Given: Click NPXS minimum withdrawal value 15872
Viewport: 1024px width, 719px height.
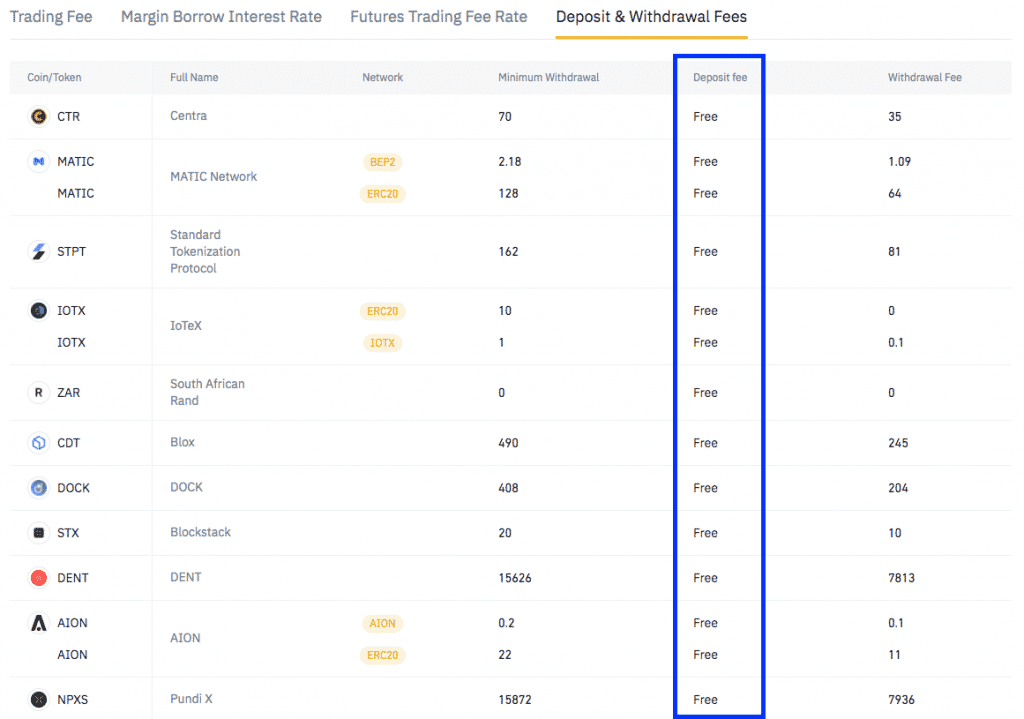Looking at the screenshot, I should pyautogui.click(x=515, y=699).
